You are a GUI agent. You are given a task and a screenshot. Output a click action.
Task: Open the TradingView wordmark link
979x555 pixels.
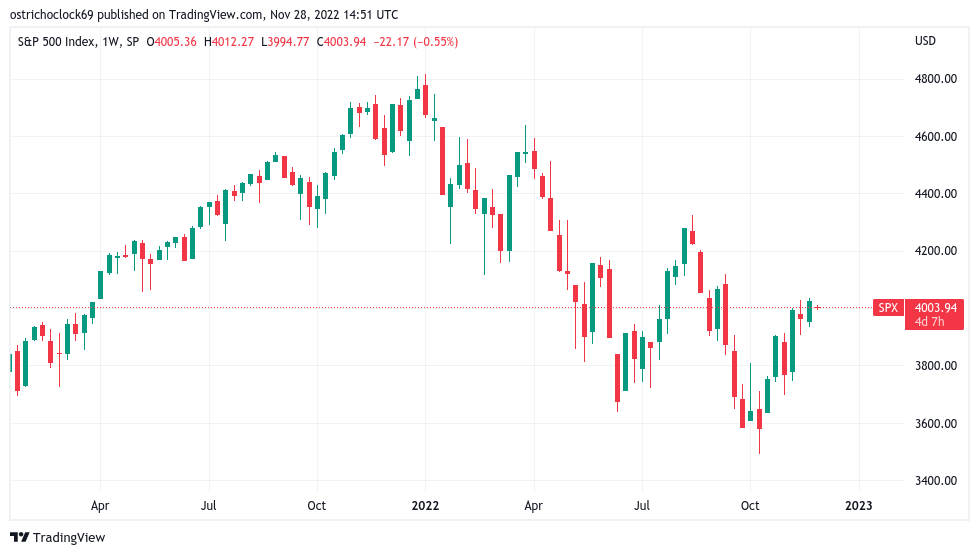pos(69,538)
